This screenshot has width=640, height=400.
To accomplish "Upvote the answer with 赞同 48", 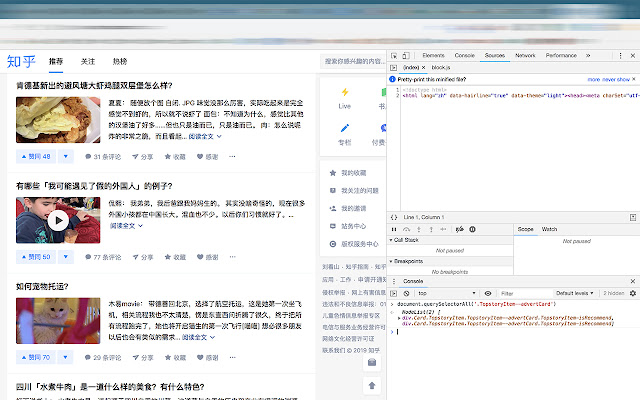I will (x=36, y=156).
